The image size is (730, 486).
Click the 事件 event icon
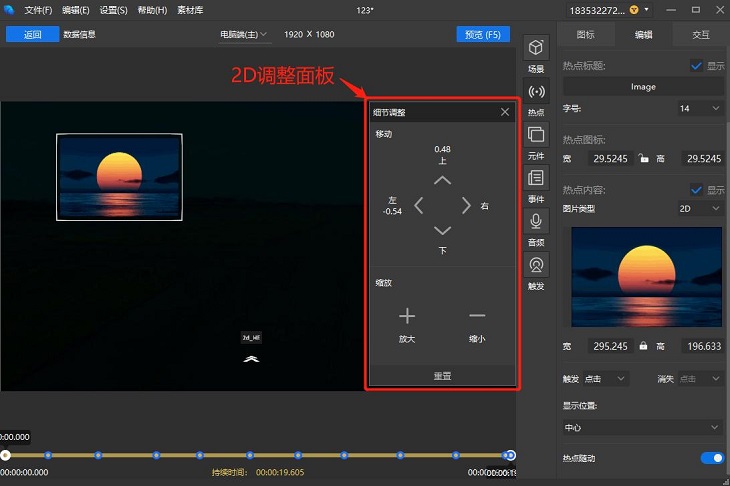pos(537,178)
